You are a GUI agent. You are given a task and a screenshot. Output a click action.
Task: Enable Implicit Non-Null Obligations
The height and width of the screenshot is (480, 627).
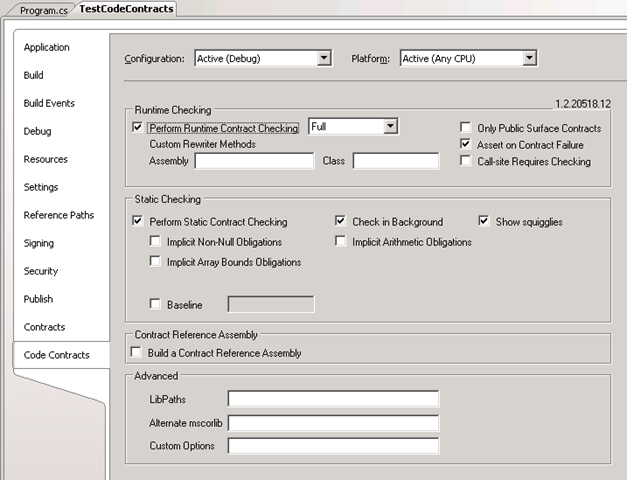tap(155, 241)
